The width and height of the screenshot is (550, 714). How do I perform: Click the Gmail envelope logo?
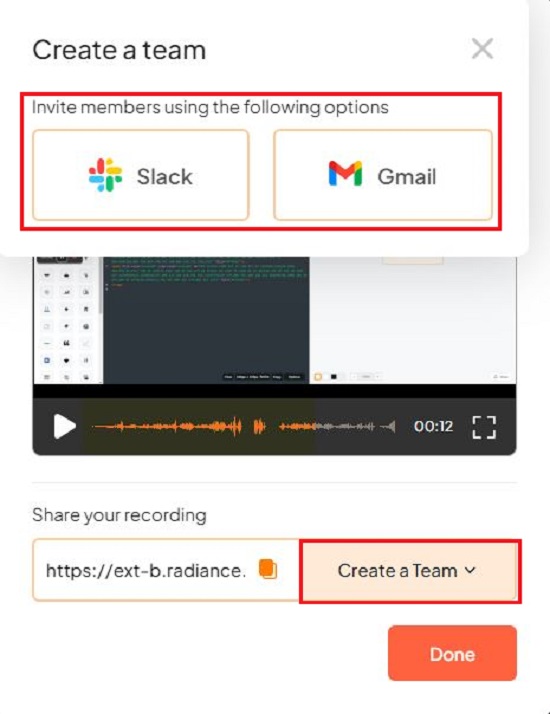point(346,173)
